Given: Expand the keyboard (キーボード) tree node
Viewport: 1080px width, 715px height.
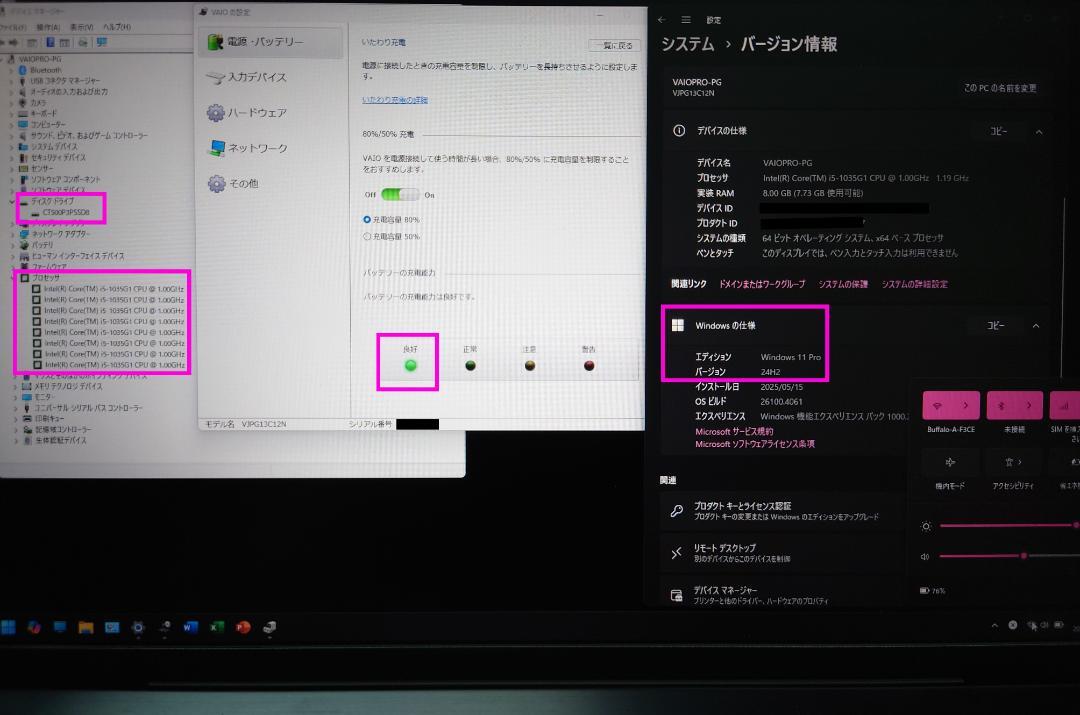Looking at the screenshot, I should tap(11, 114).
